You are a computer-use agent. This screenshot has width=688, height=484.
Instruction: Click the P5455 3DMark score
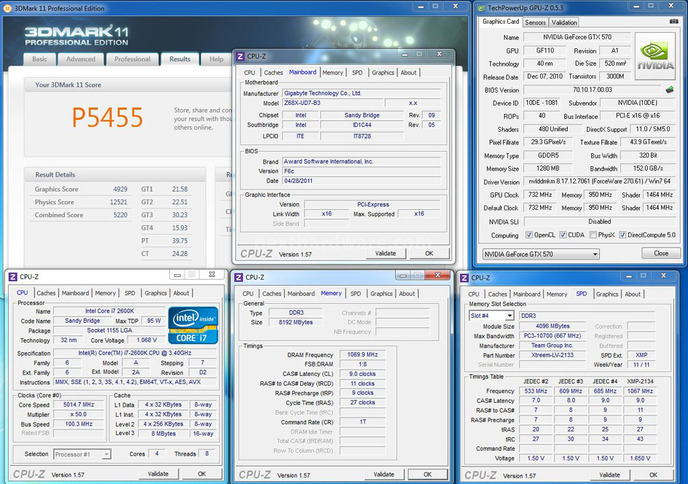tap(108, 117)
